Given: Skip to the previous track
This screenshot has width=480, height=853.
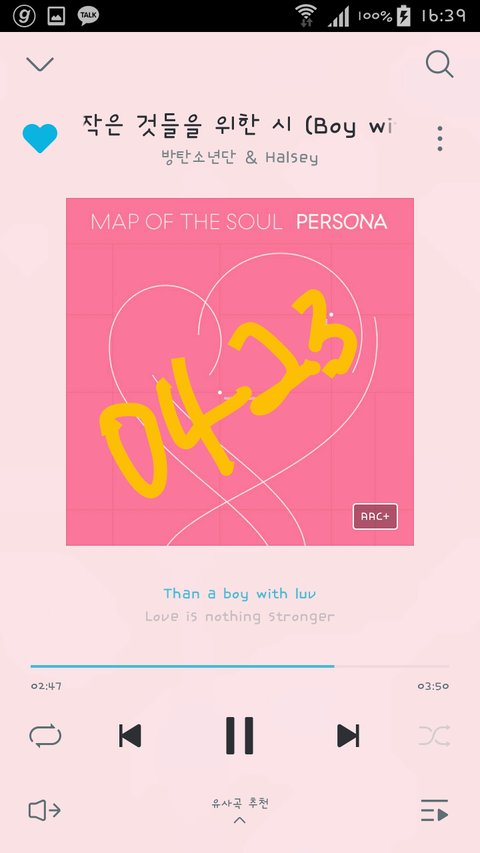Looking at the screenshot, I should [130, 735].
